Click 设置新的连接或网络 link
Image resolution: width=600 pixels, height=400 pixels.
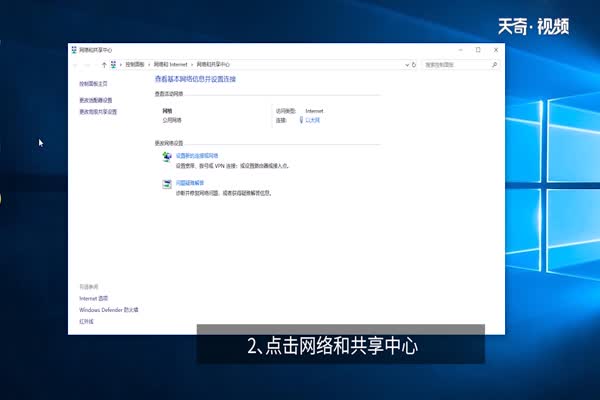point(197,156)
